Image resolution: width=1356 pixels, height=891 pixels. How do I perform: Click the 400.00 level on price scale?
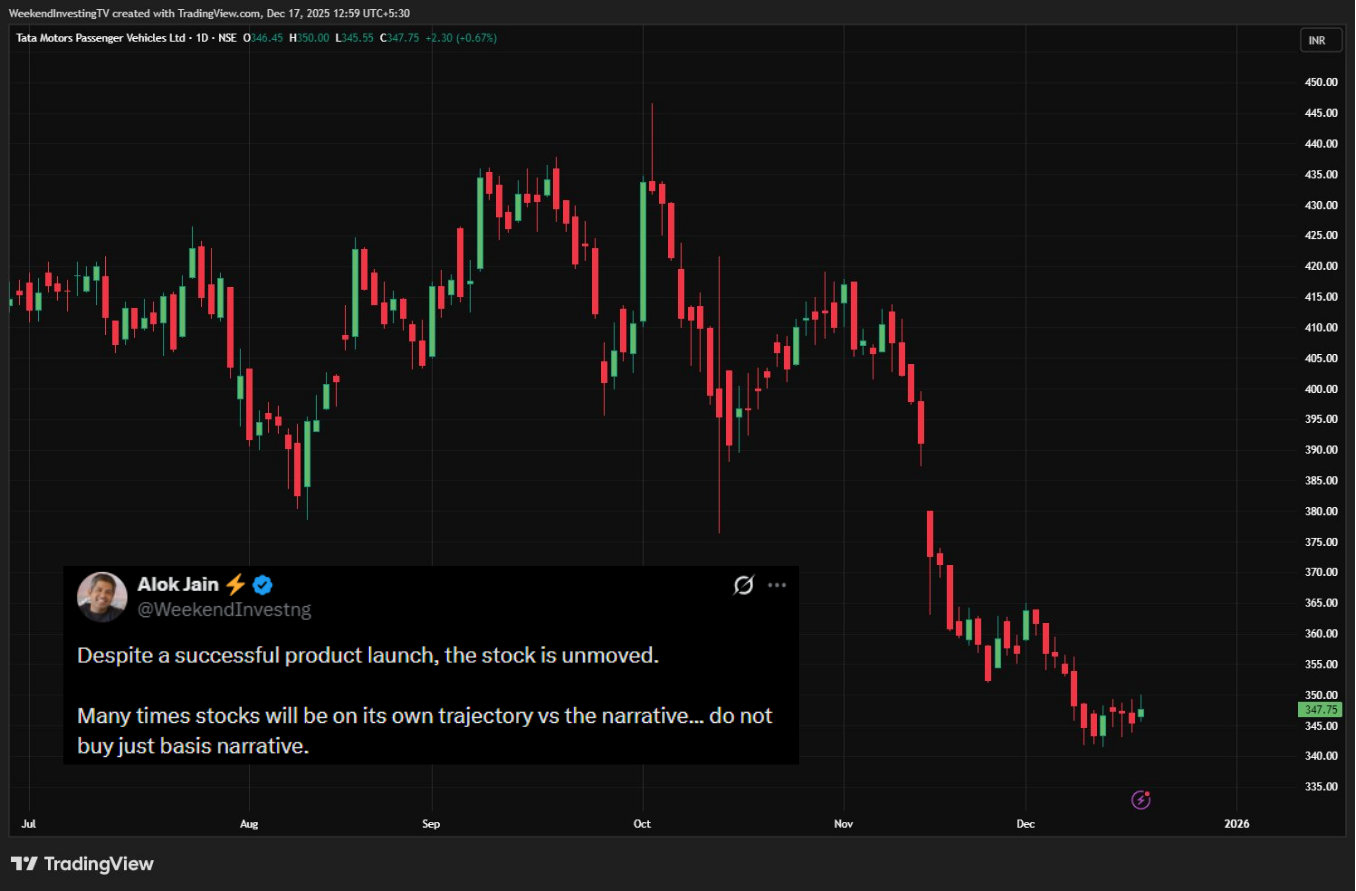tap(1321, 389)
